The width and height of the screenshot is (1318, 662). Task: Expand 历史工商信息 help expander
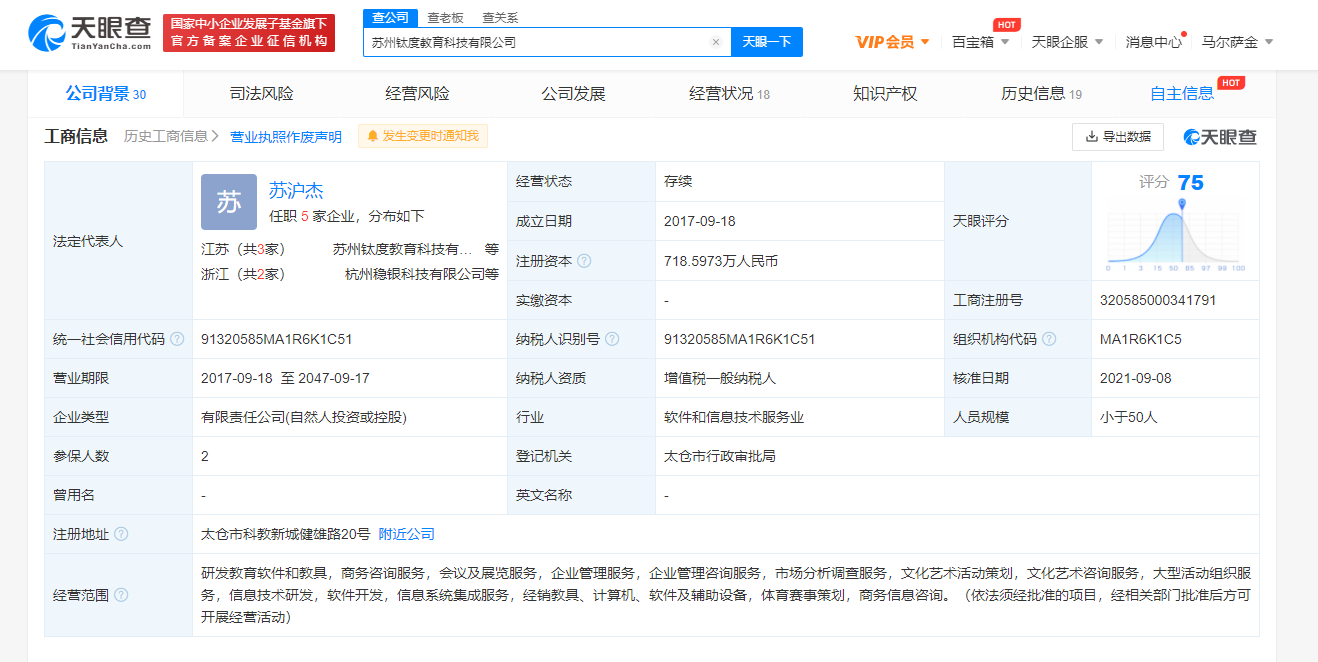coord(171,136)
